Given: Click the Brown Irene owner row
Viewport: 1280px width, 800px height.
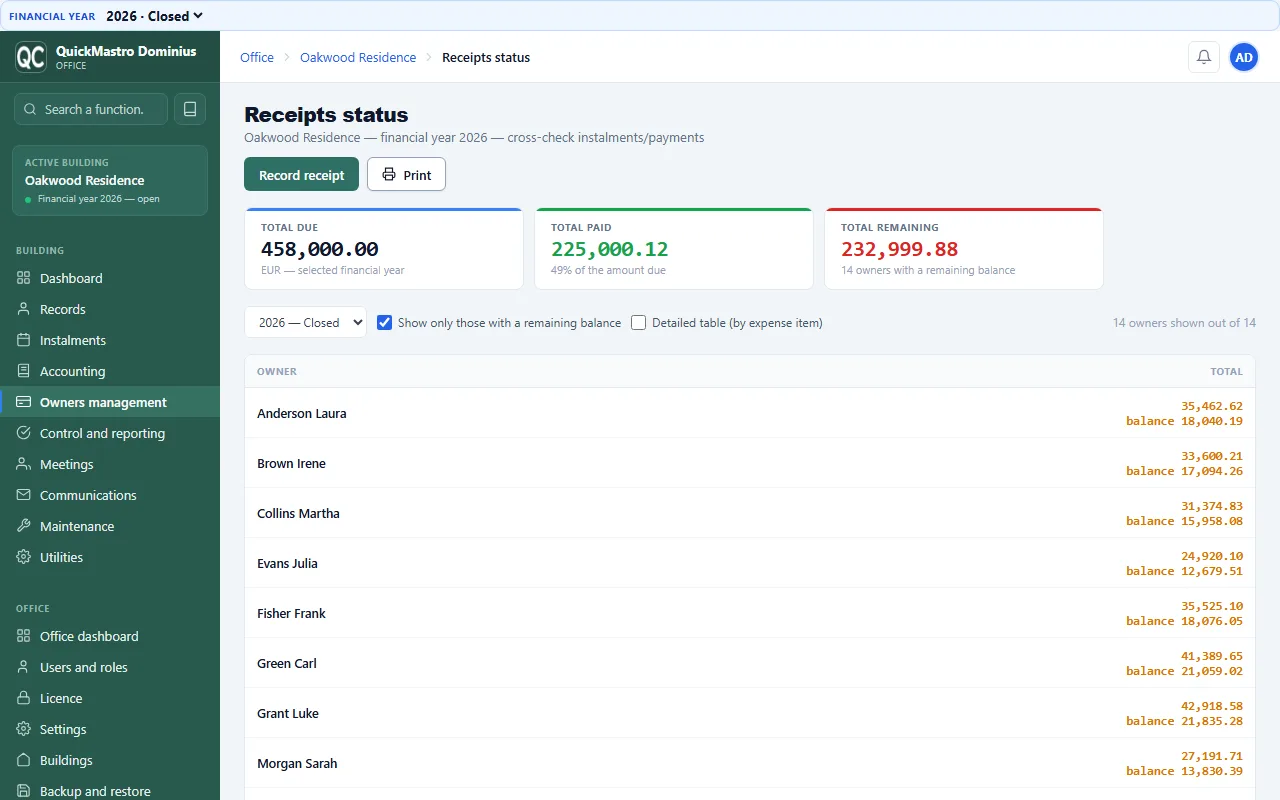Looking at the screenshot, I should [750, 463].
